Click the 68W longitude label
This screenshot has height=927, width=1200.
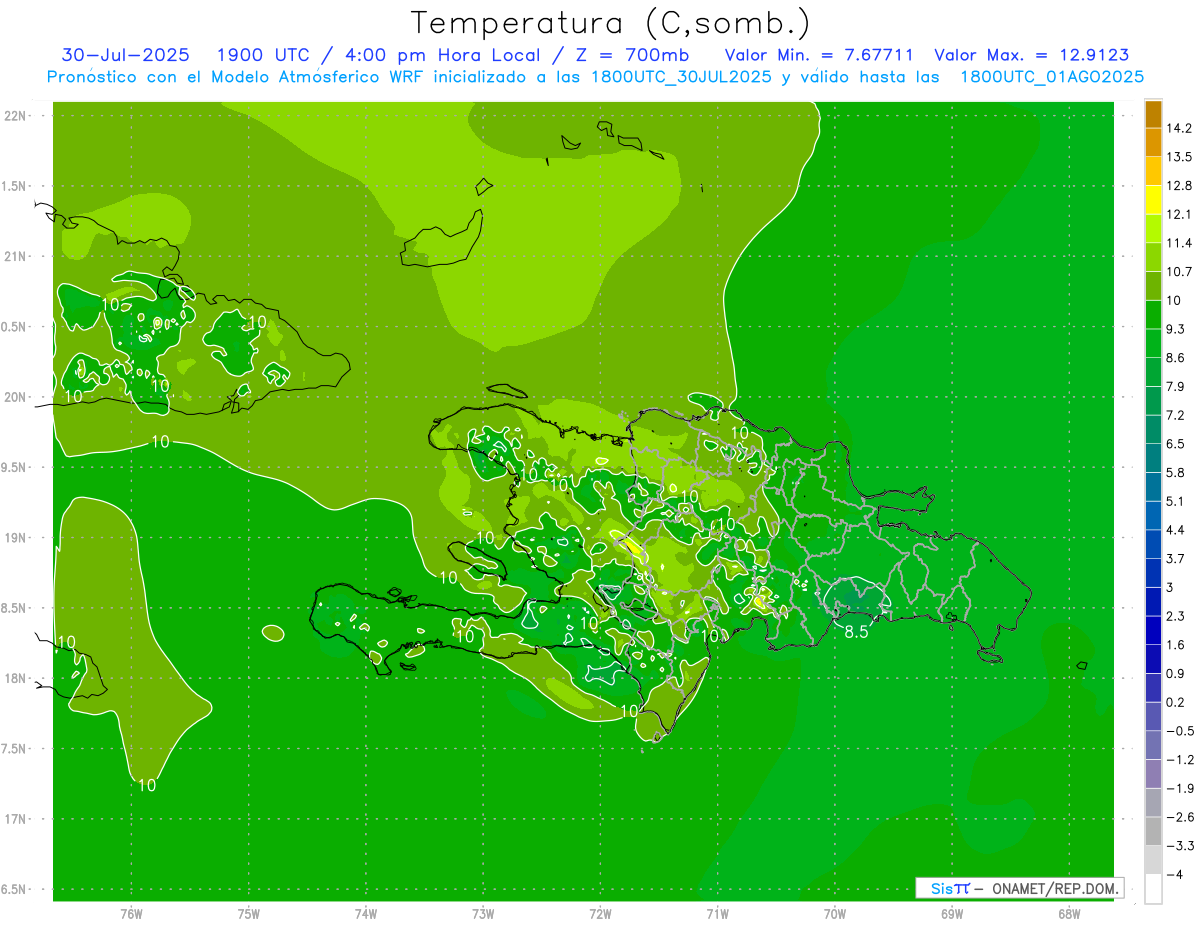click(x=1068, y=914)
